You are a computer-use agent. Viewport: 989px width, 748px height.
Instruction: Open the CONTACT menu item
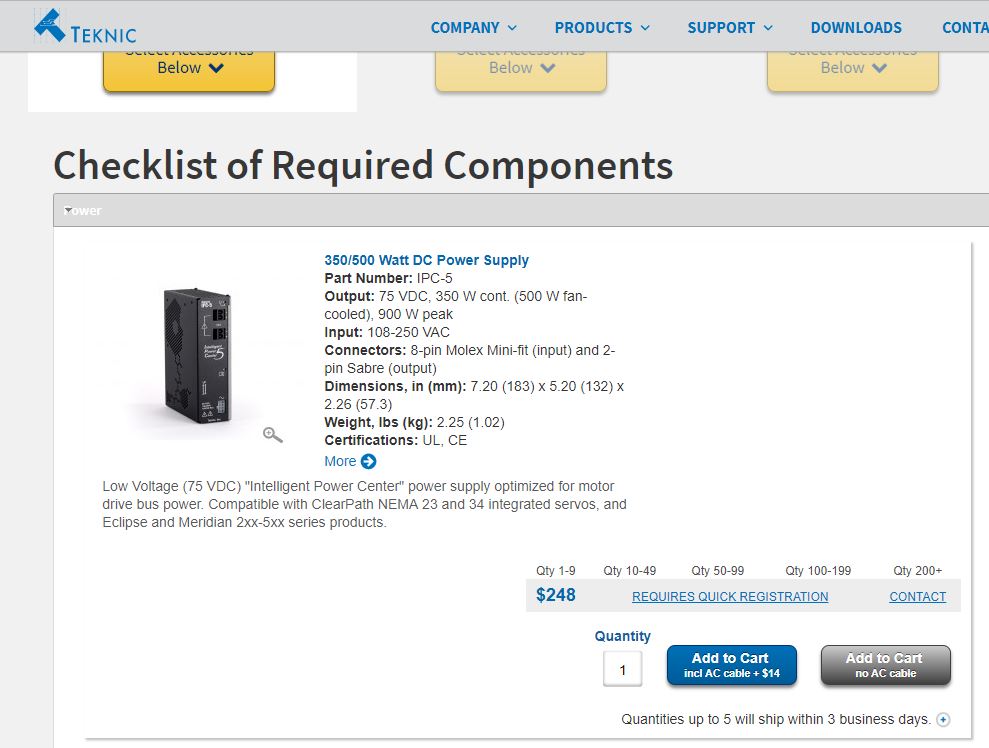pyautogui.click(x=964, y=28)
